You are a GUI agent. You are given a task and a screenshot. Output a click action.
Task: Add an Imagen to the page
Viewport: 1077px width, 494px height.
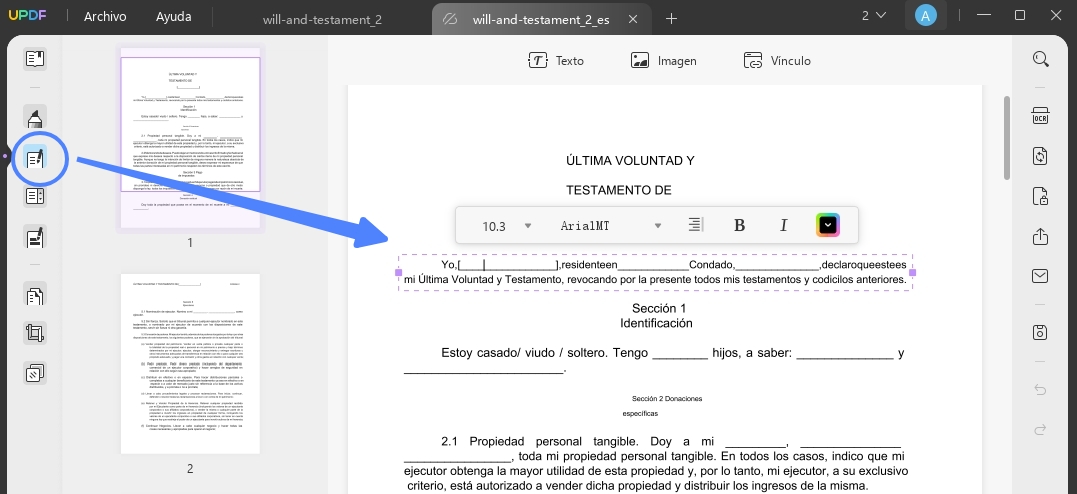click(664, 60)
